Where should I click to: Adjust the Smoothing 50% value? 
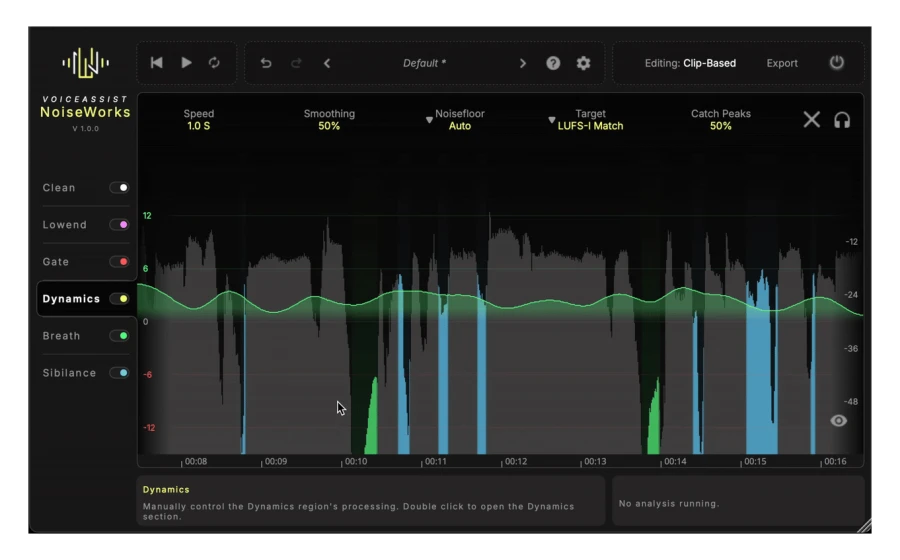[329, 126]
